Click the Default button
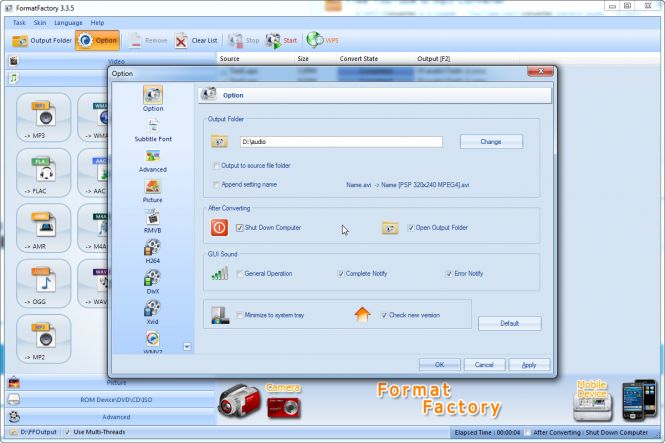The height and width of the screenshot is (443, 665). point(509,323)
